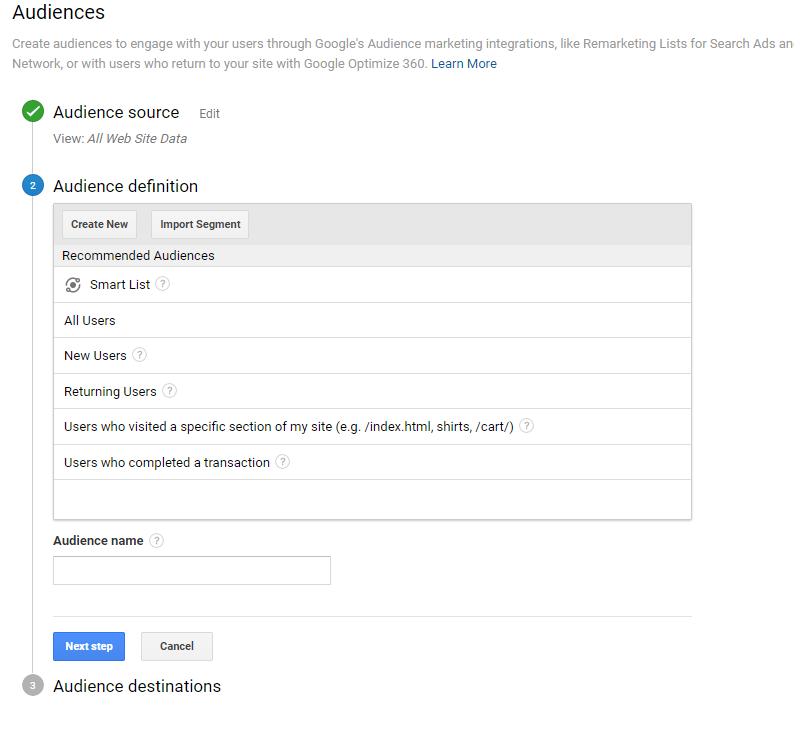
Task: Expand the Audience destinations step
Action: click(x=137, y=686)
